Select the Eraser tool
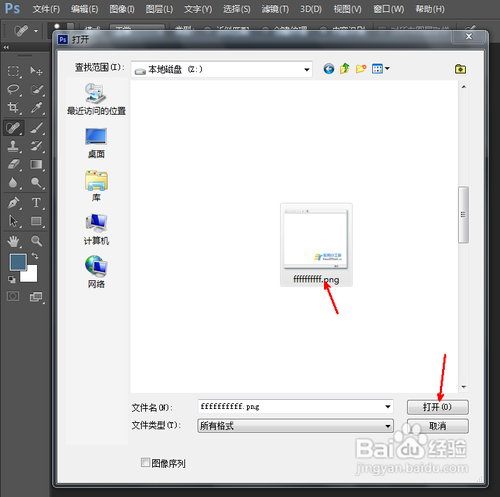Image resolution: width=500 pixels, height=497 pixels. tap(13, 164)
